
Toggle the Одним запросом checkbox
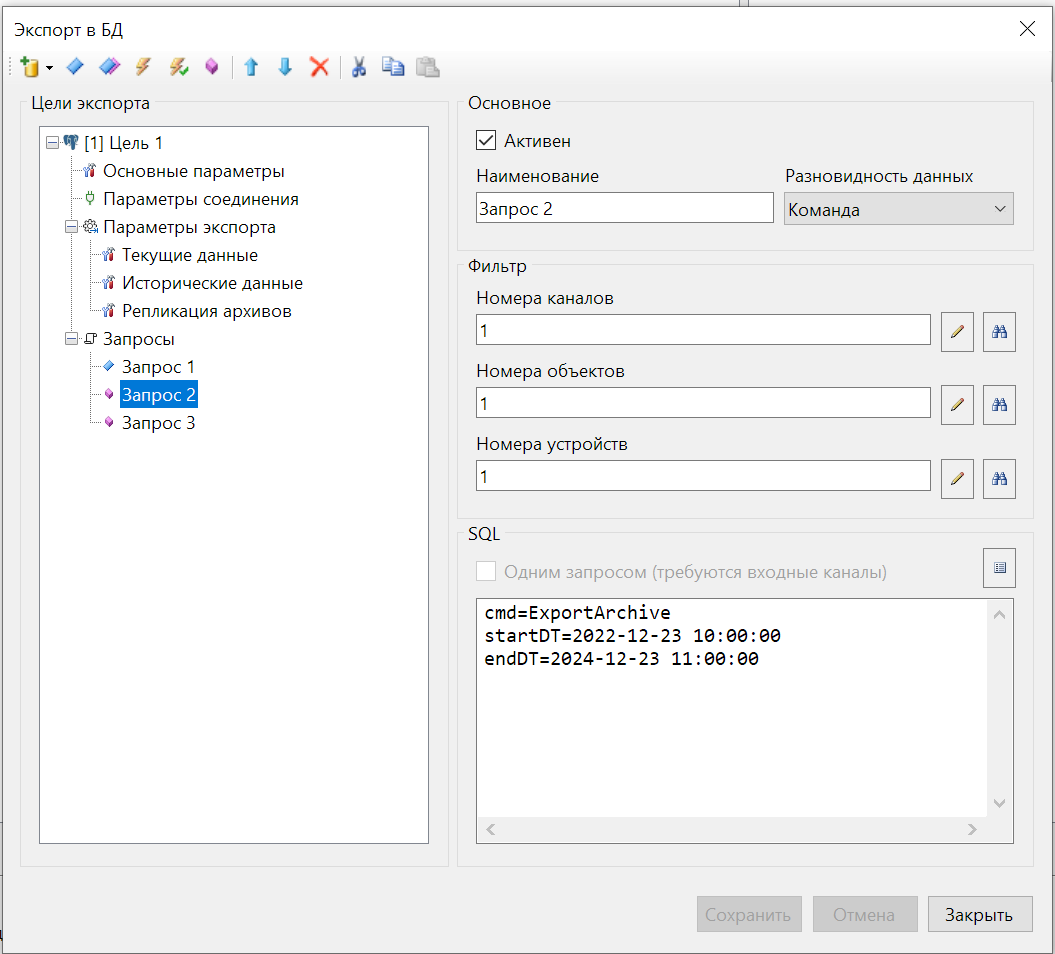coord(486,571)
